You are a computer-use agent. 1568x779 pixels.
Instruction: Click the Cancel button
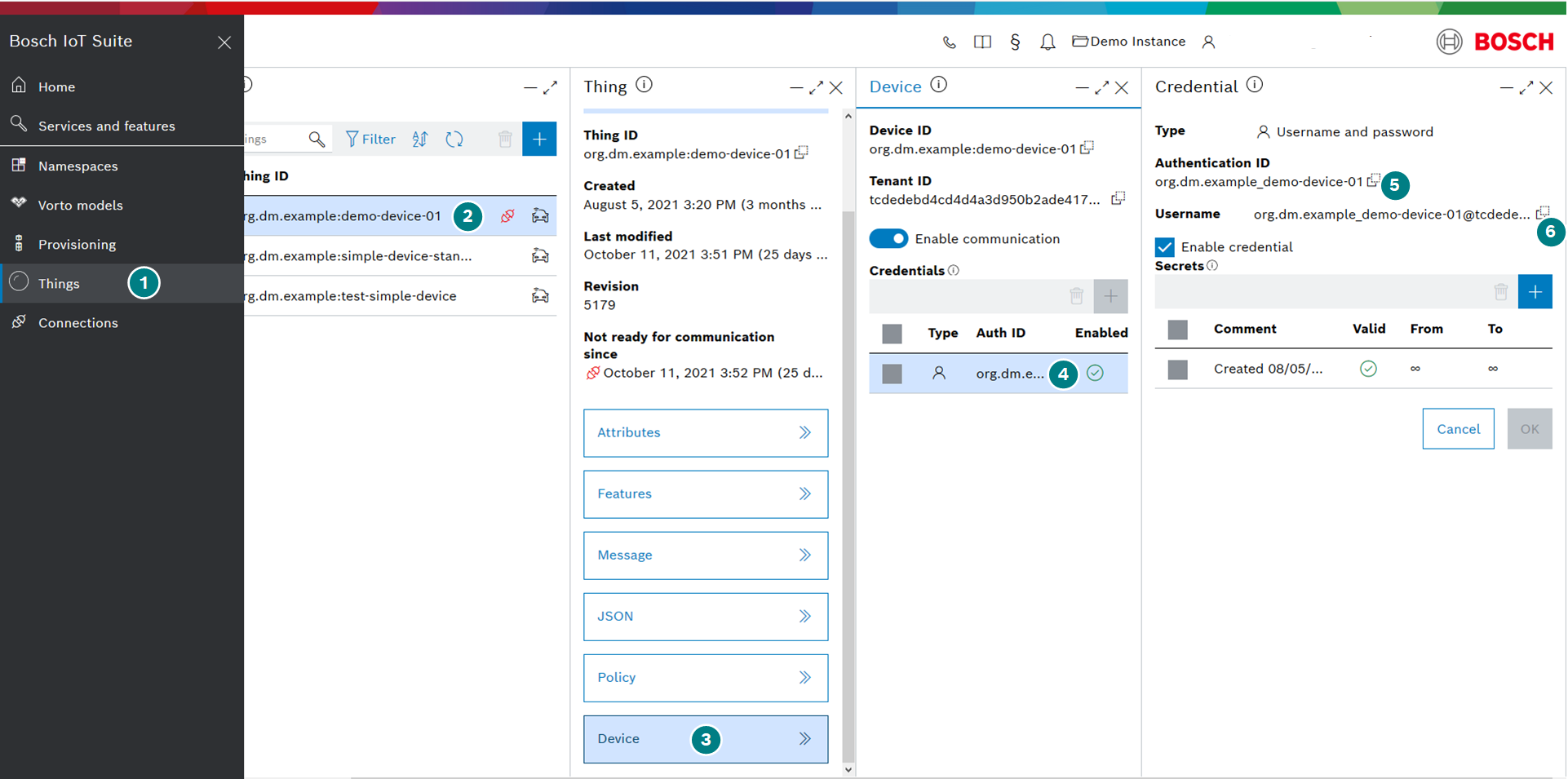1458,429
